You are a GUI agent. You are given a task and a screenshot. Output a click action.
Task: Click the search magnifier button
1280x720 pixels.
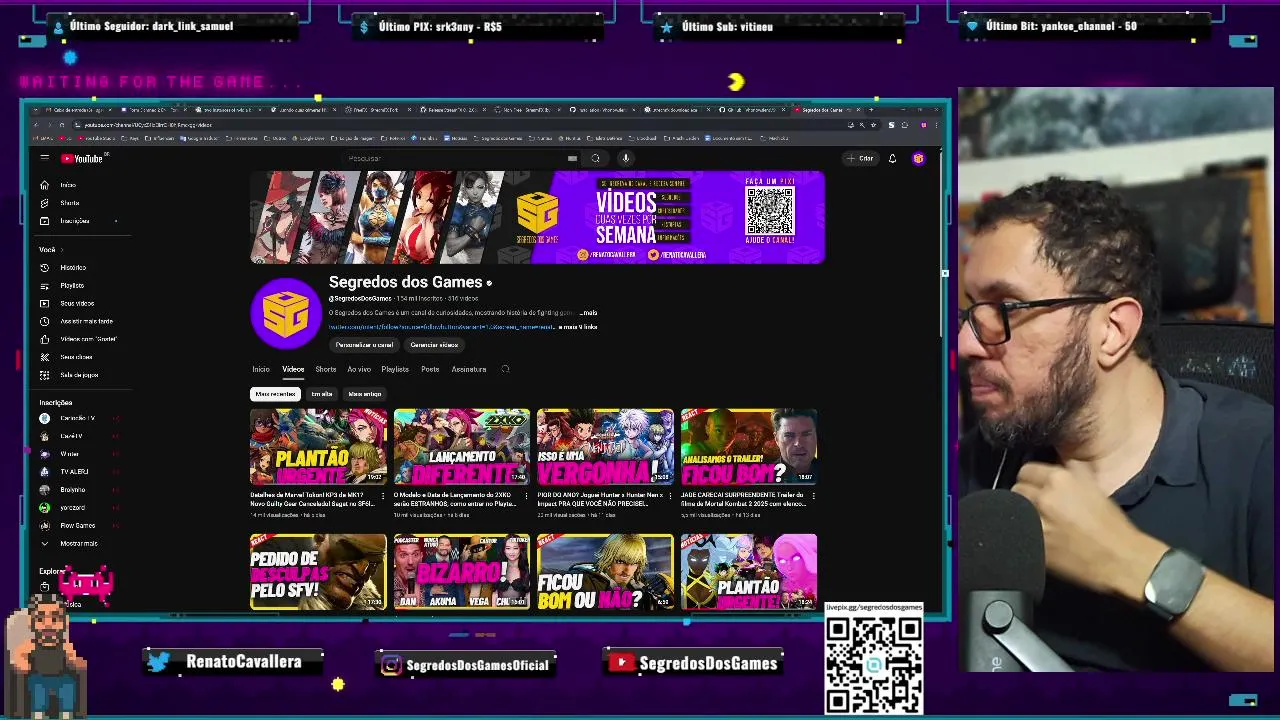595,158
